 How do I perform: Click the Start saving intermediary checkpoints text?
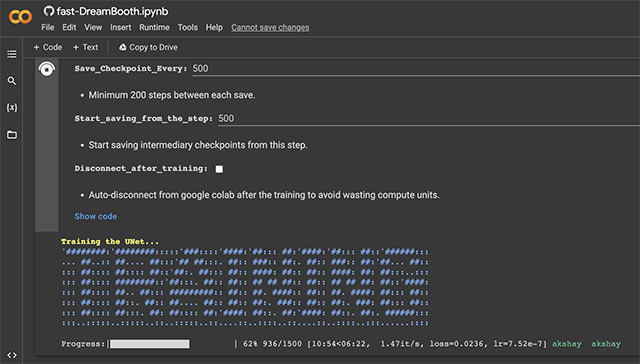pyautogui.click(x=198, y=145)
